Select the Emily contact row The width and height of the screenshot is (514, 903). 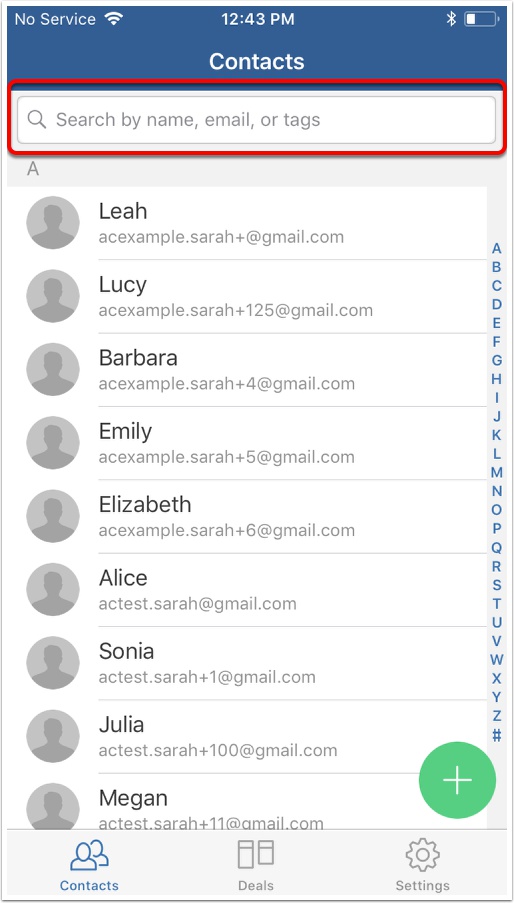coord(247,442)
